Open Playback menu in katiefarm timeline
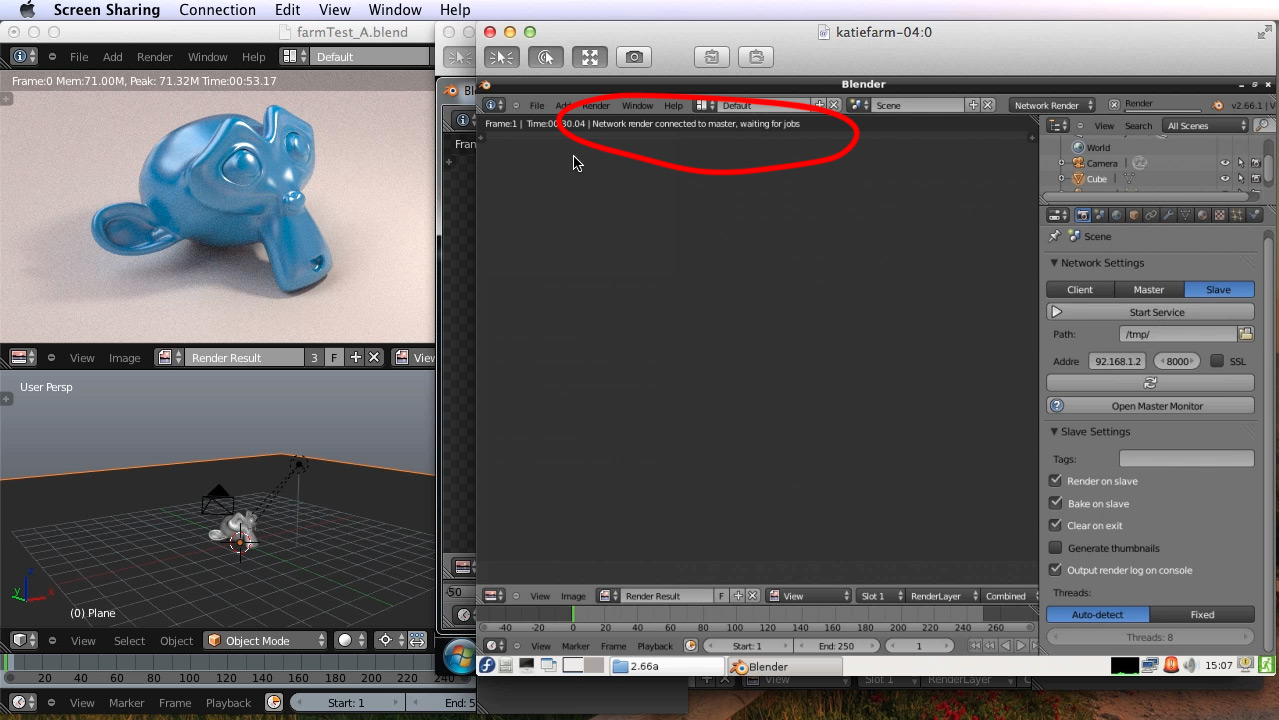The width and height of the screenshot is (1279, 720). (655, 646)
